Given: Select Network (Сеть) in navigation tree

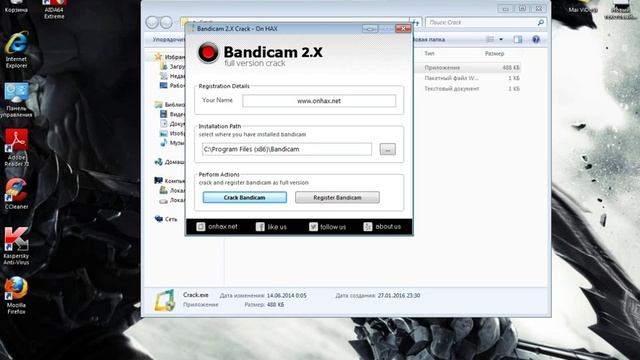Looking at the screenshot, I should coord(166,219).
